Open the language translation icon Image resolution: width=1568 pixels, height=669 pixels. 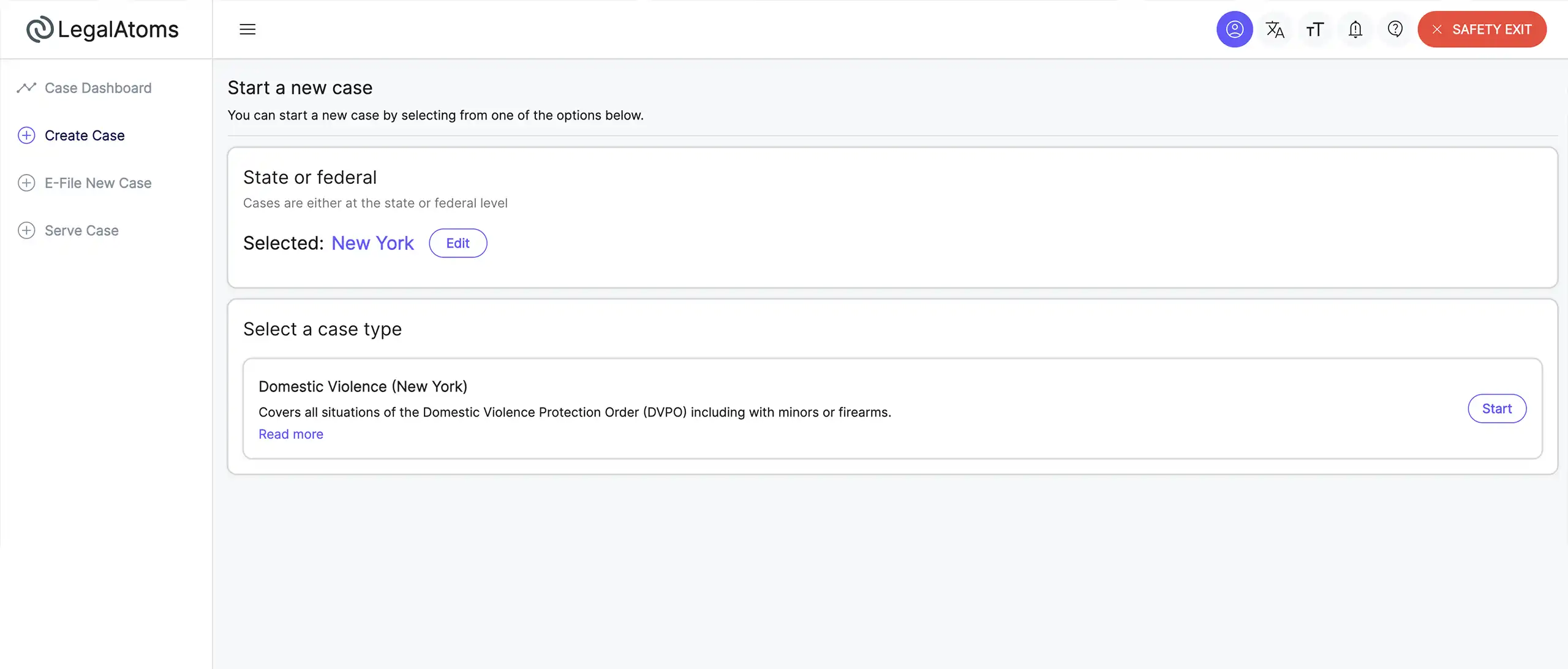(1275, 29)
